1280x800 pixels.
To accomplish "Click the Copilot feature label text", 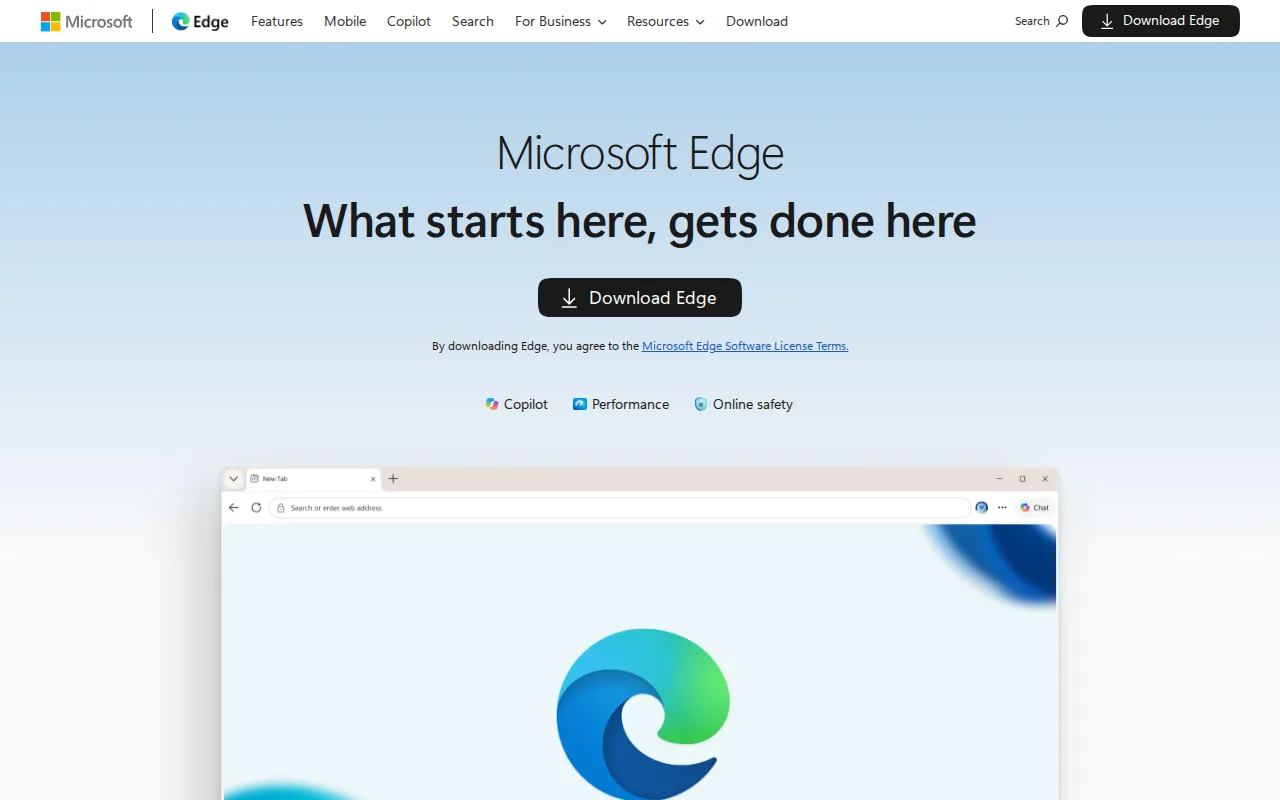I will point(526,404).
